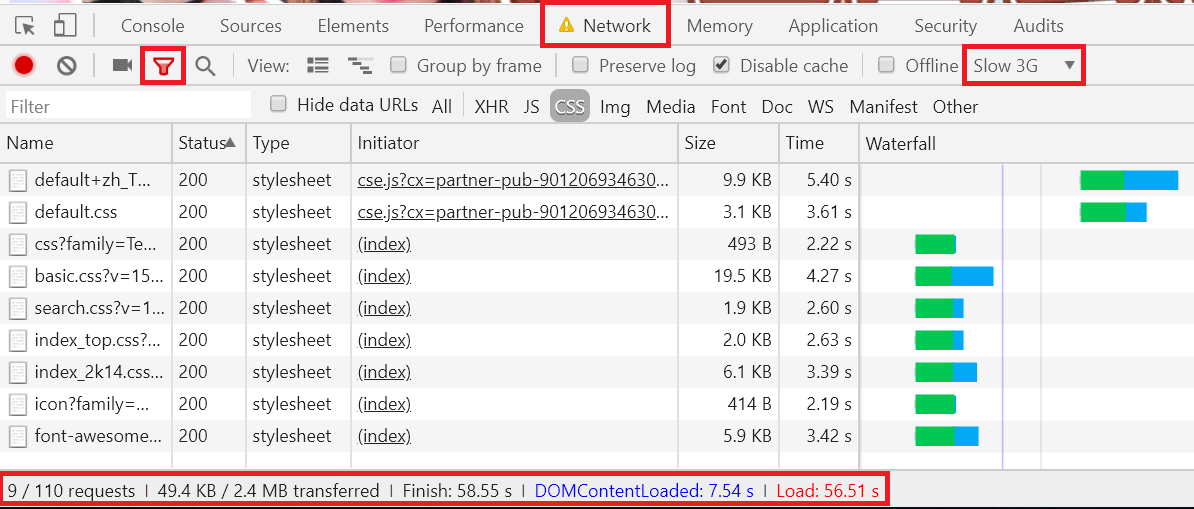This screenshot has height=509, width=1194.
Task: Switch to the Console tab
Action: tap(152, 26)
